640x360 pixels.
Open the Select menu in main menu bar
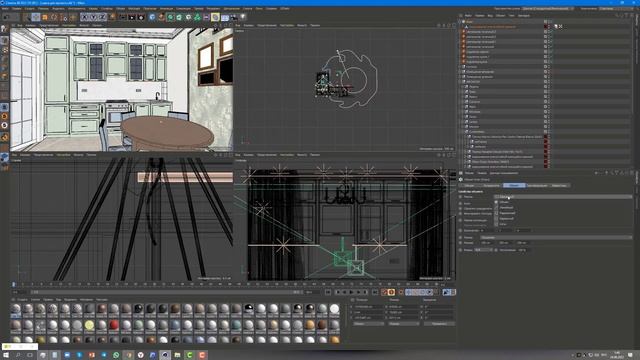tap(58, 8)
